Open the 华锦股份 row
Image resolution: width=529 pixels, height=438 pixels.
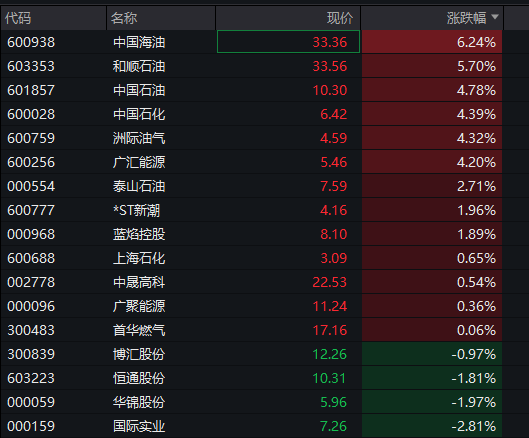click(139, 402)
